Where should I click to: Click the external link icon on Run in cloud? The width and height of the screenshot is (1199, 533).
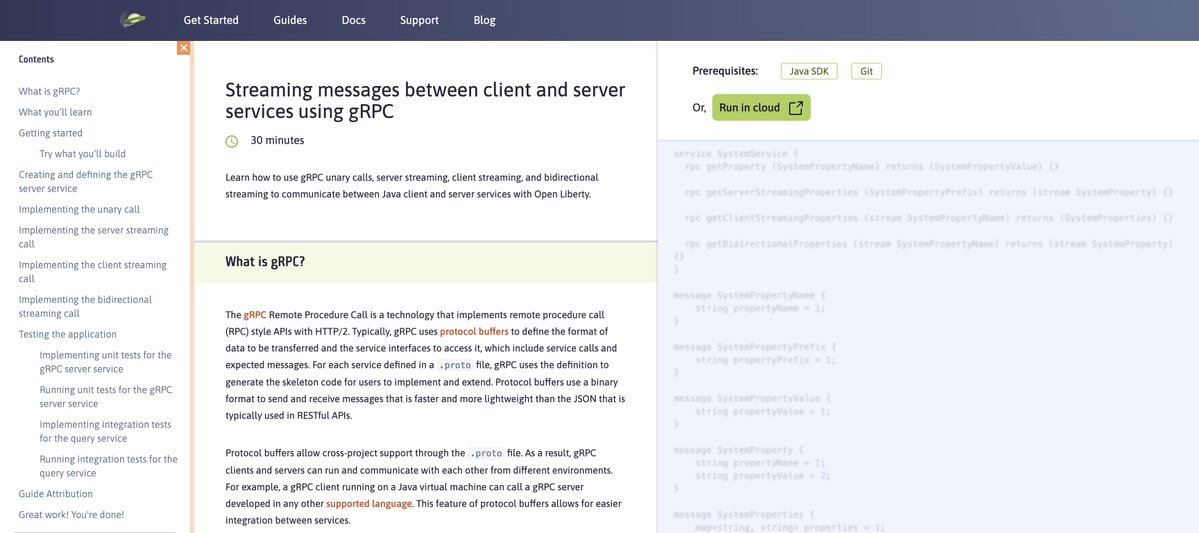(x=795, y=108)
